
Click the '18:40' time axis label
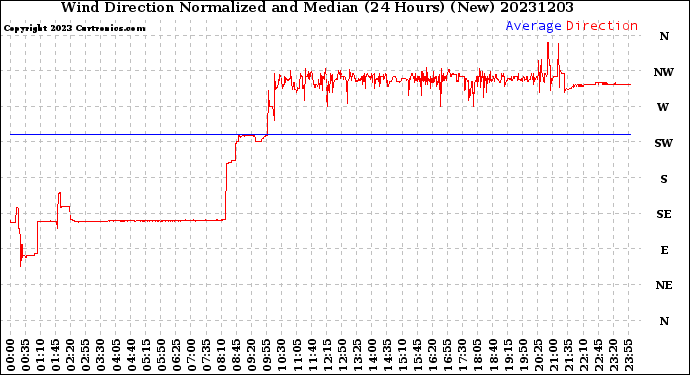493,355
